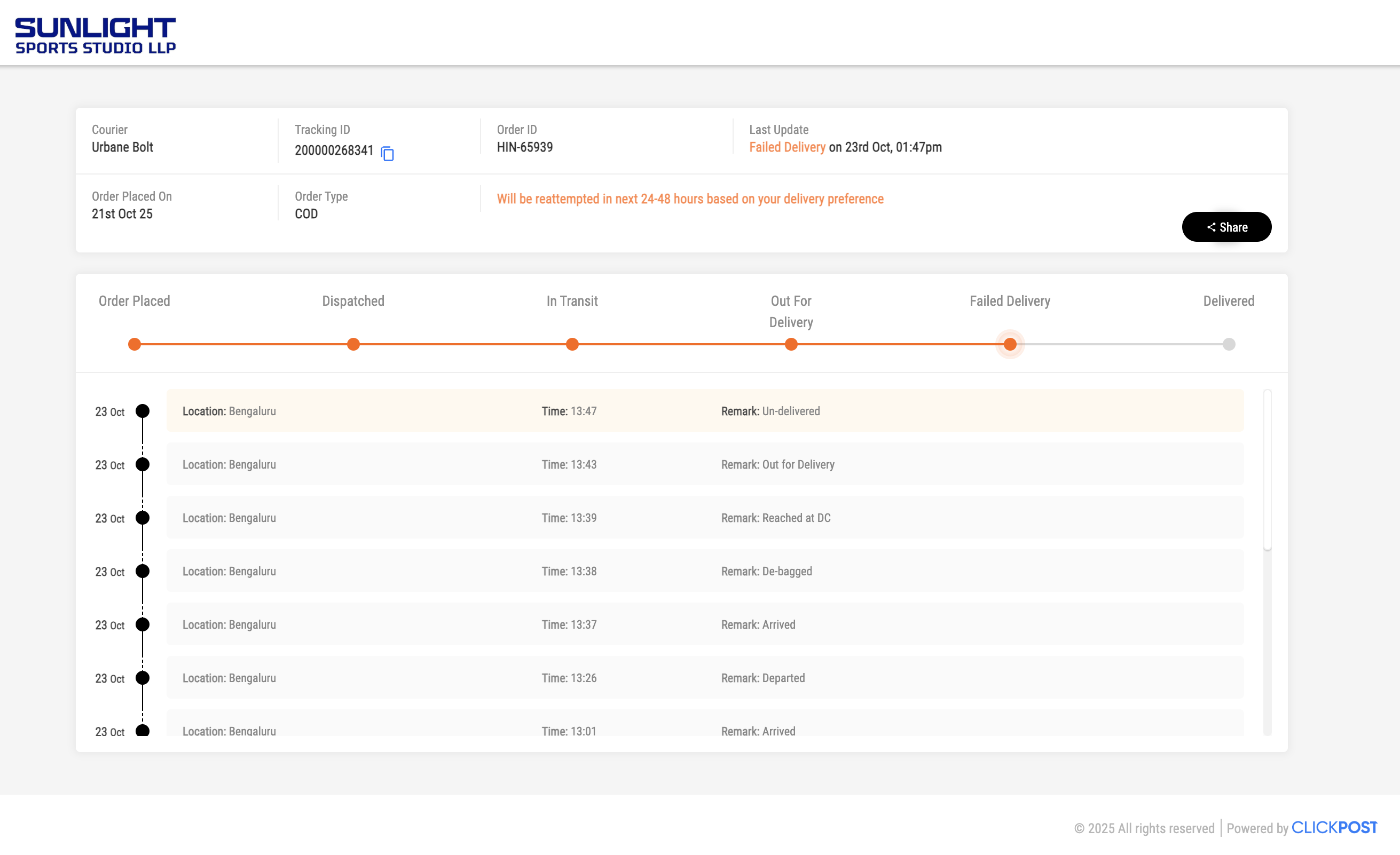1400x855 pixels.
Task: Copy the tracking ID with clipboard icon
Action: (x=388, y=153)
